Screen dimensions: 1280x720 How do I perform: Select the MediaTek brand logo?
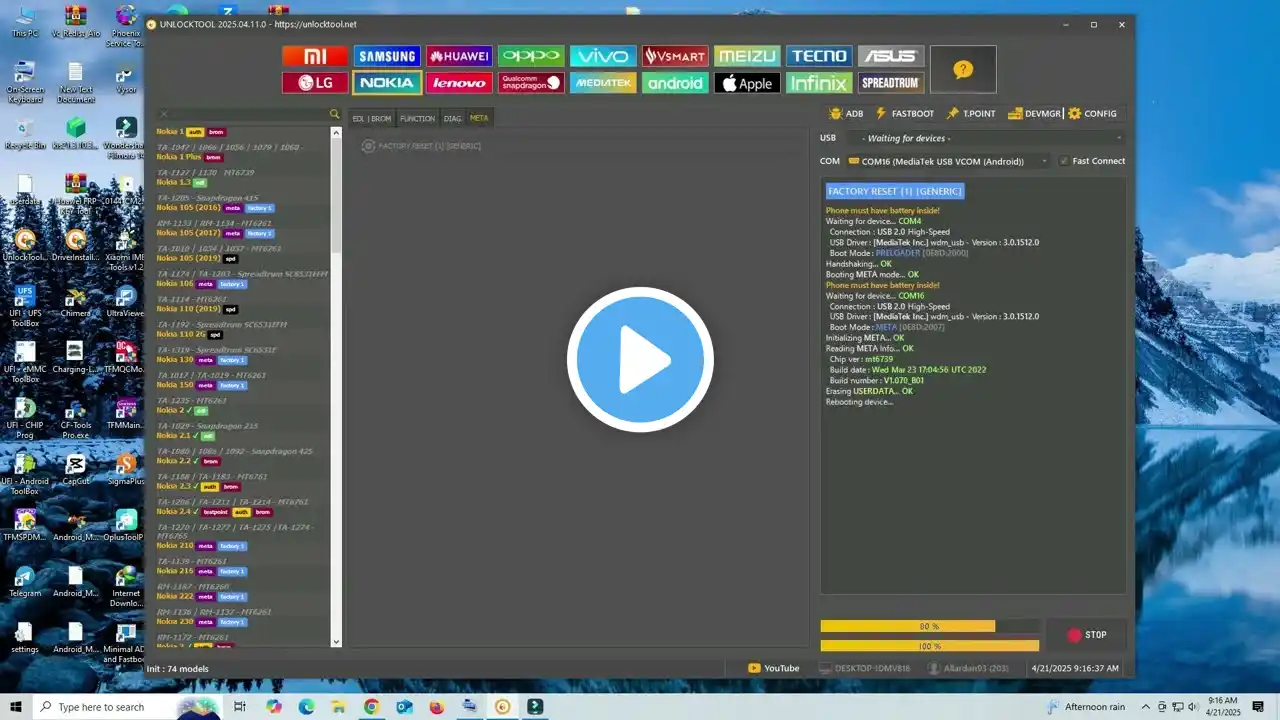tap(603, 83)
